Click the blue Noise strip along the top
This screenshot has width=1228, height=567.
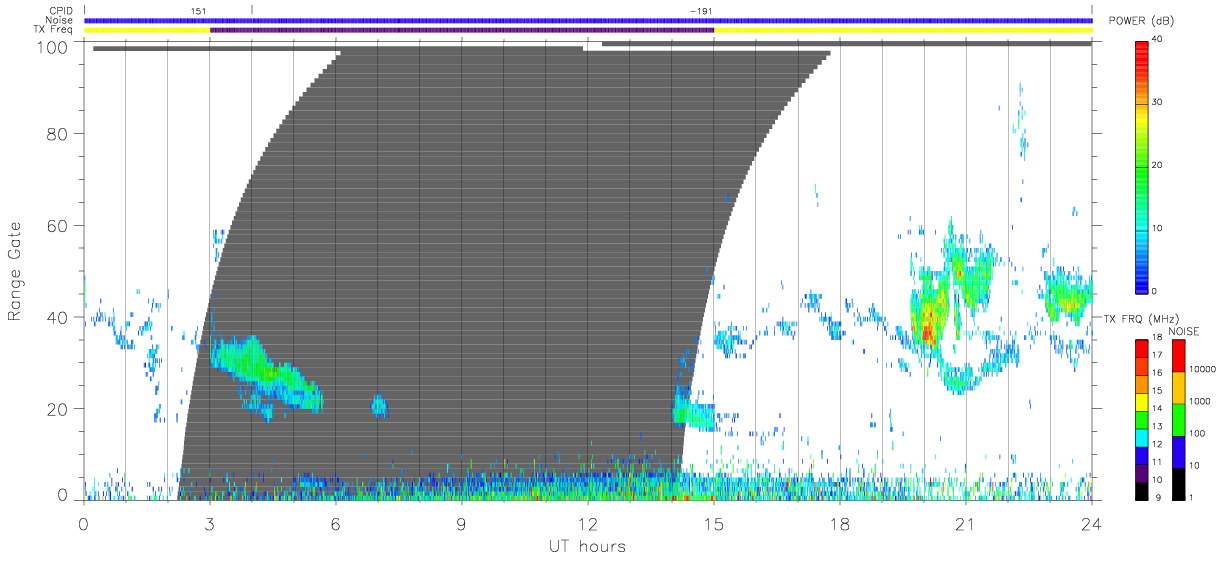[588, 20]
